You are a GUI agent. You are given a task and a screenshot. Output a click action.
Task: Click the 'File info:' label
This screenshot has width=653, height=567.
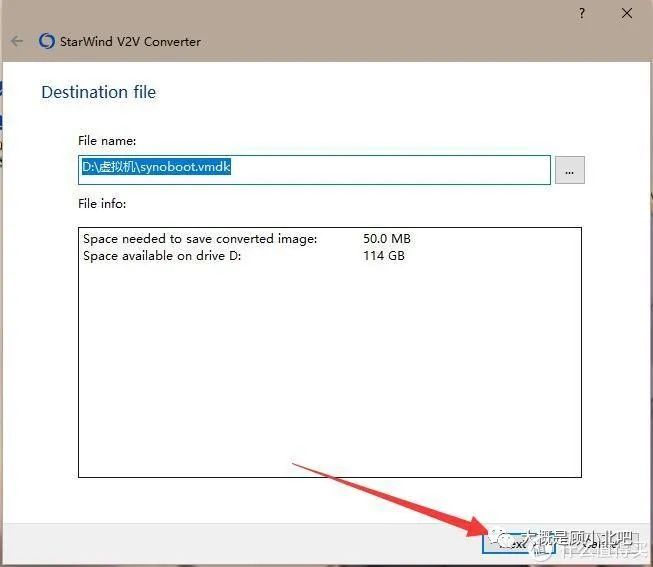point(102,204)
